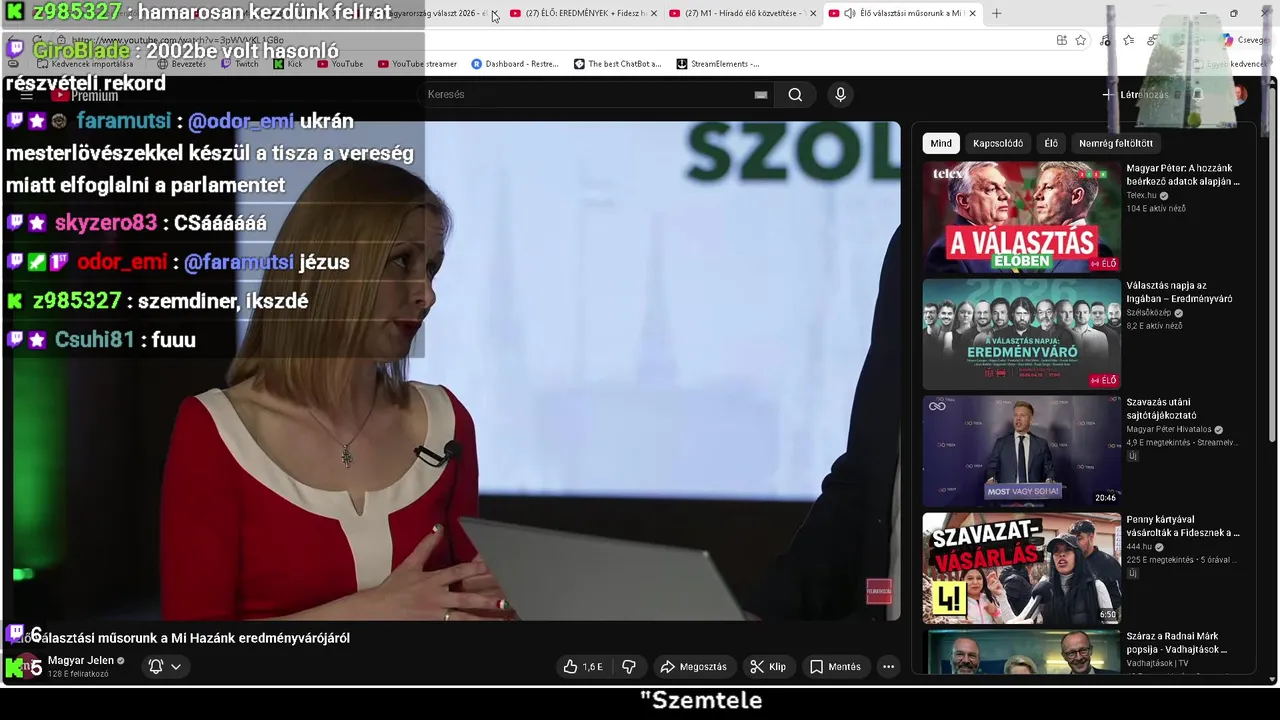Open the YouTube streamer bookmark
Screen dimensions: 1280x720
[x=417, y=64]
